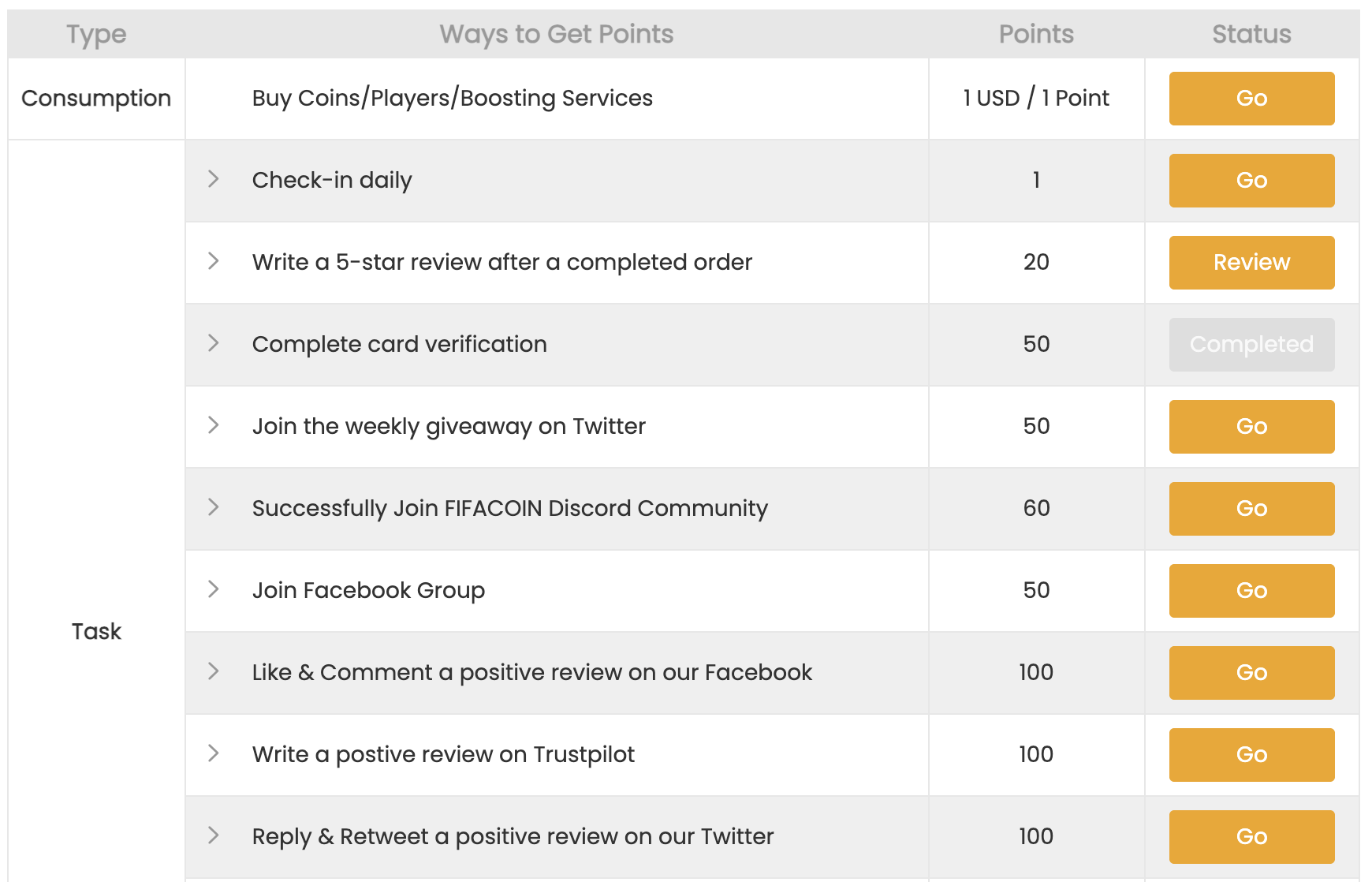
Task: Click Go for Join Facebook Group
Action: 1251,591
